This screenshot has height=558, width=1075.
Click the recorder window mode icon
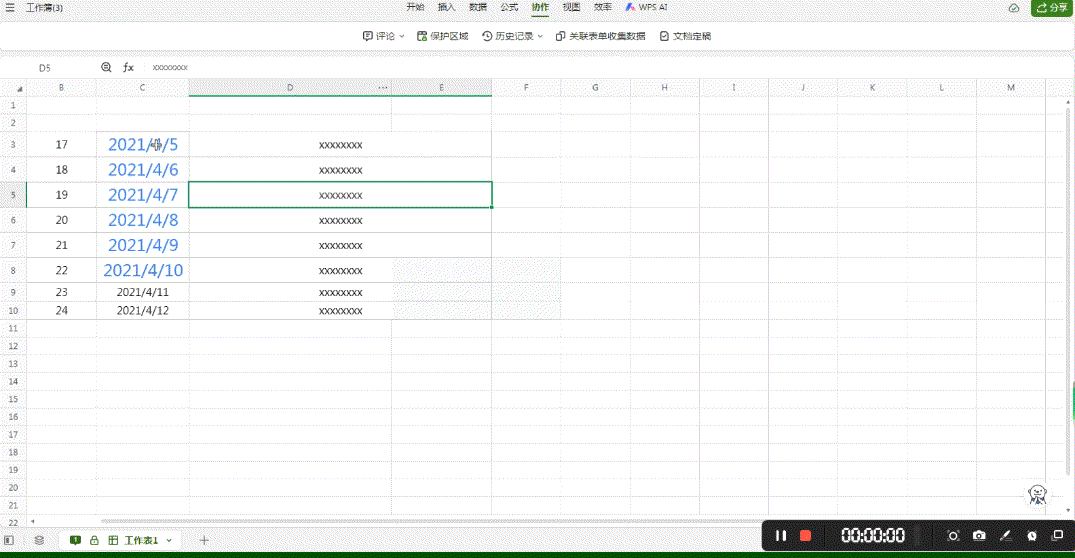(1058, 535)
